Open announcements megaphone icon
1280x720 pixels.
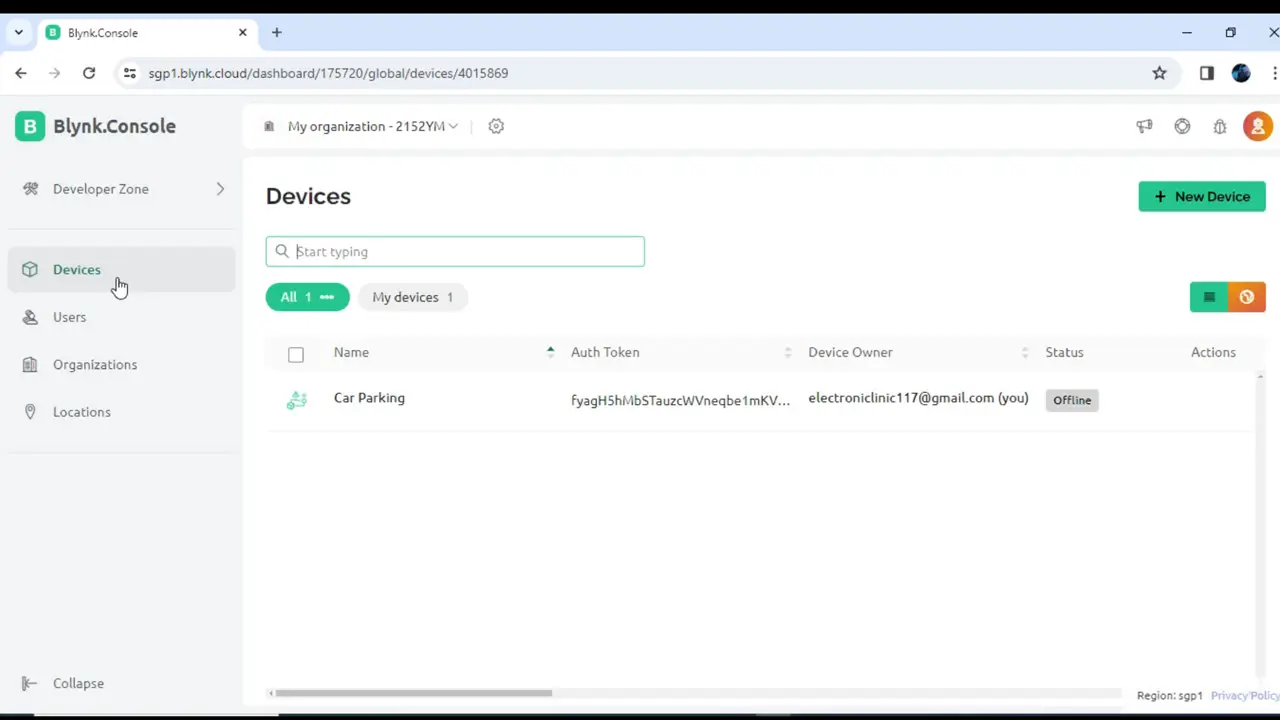[x=1144, y=126]
